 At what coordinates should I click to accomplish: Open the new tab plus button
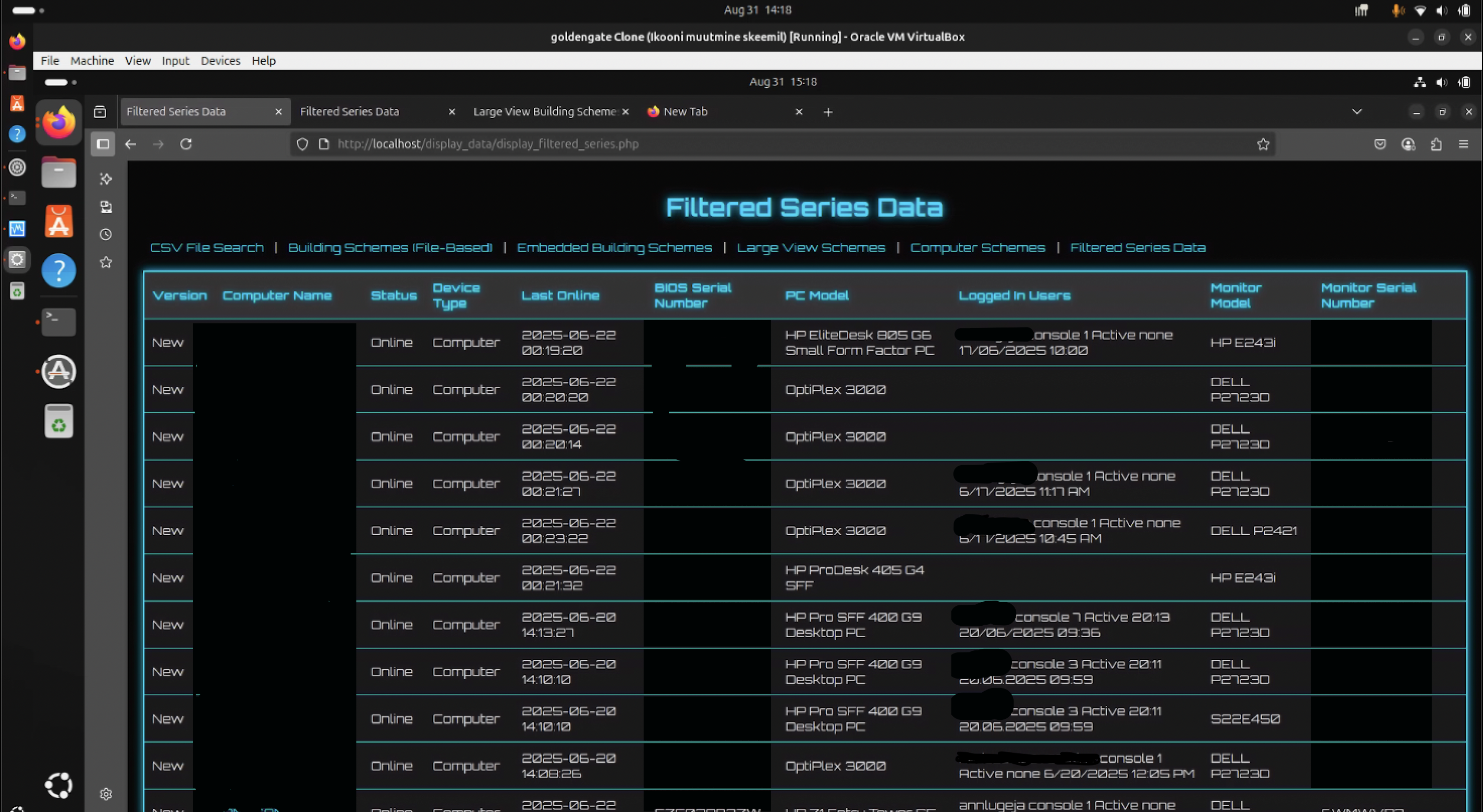coord(828,112)
